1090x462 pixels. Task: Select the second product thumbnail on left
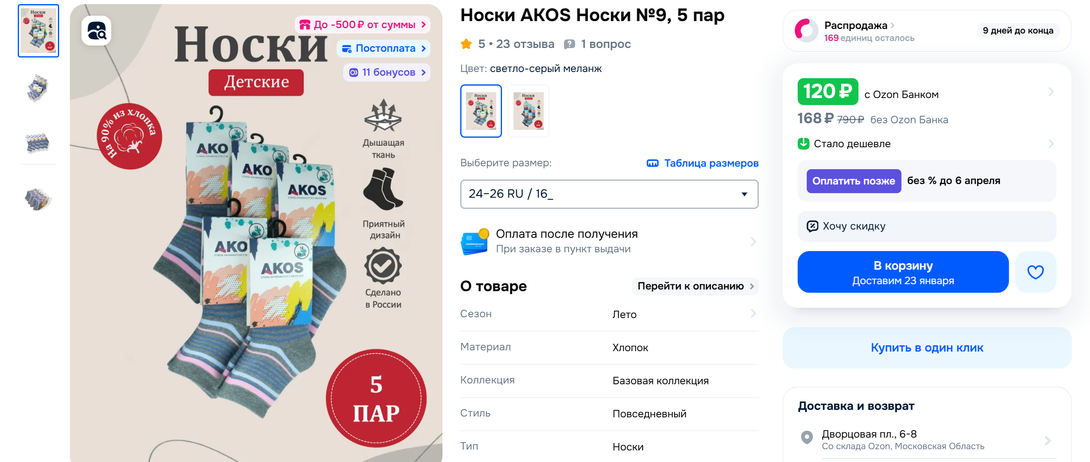point(38,88)
